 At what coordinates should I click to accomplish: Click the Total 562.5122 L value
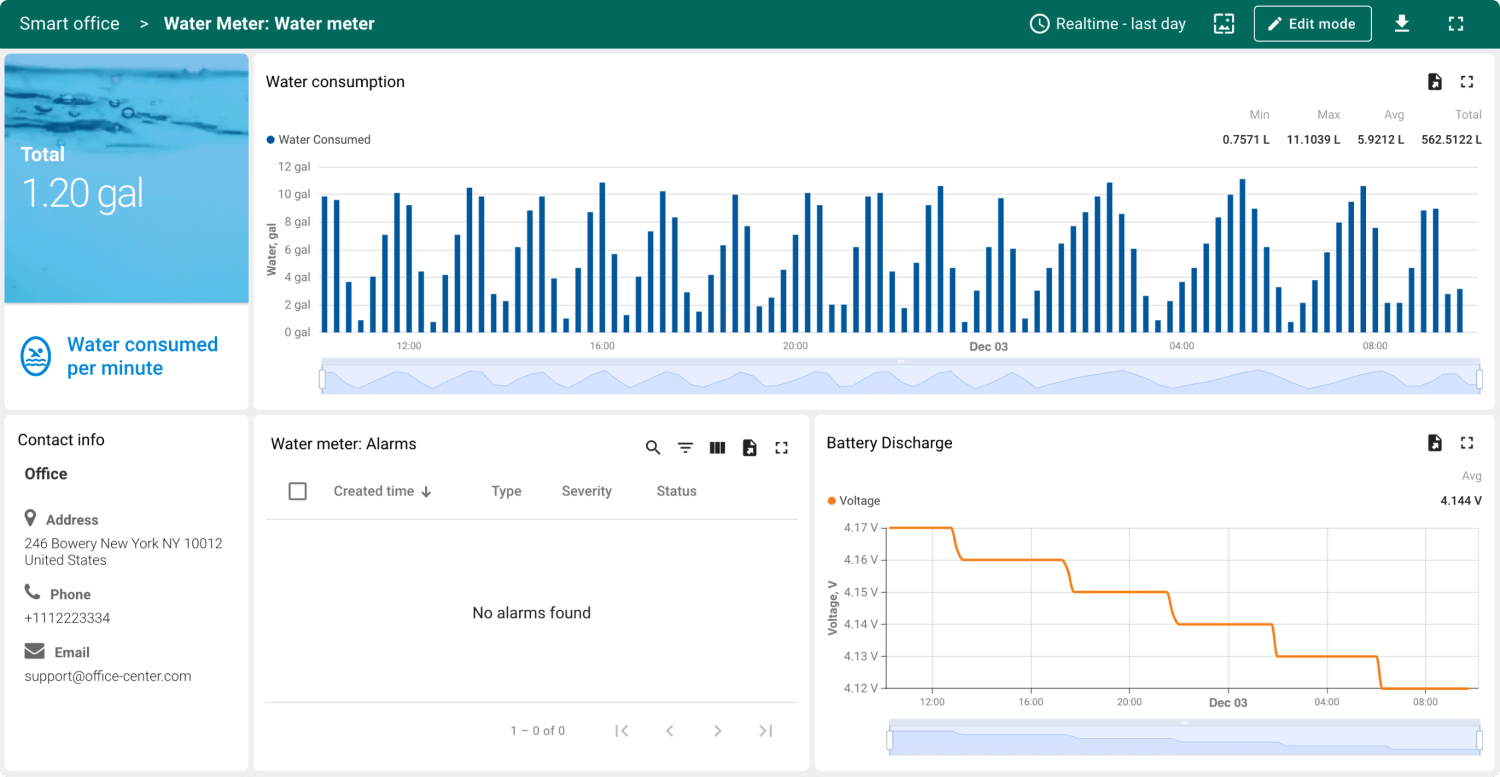pyautogui.click(x=1451, y=140)
